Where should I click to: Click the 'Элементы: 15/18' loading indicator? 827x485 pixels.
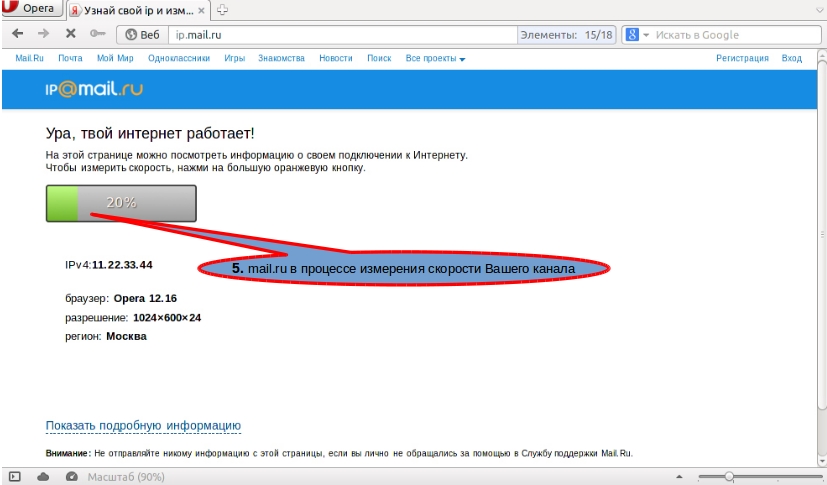point(566,35)
